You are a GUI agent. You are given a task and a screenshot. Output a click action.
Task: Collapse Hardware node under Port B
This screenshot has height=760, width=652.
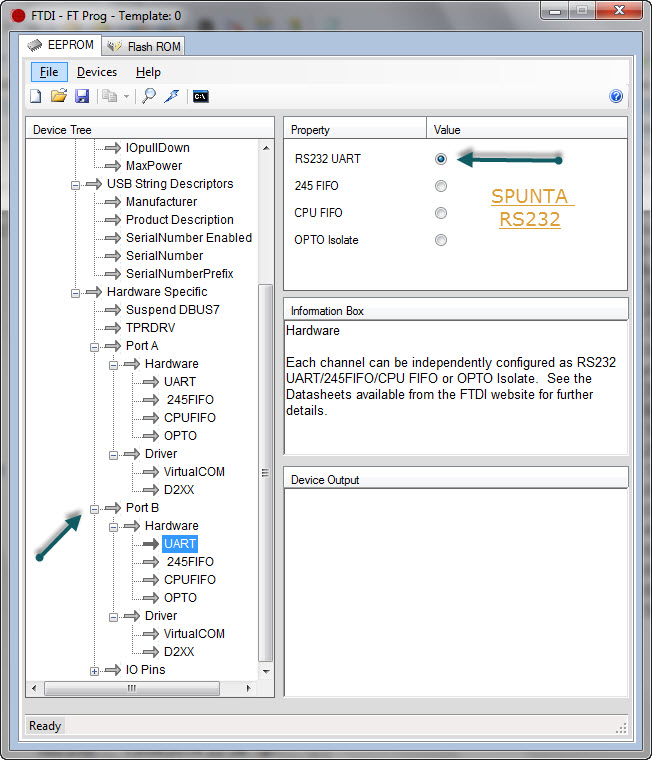pos(113,527)
